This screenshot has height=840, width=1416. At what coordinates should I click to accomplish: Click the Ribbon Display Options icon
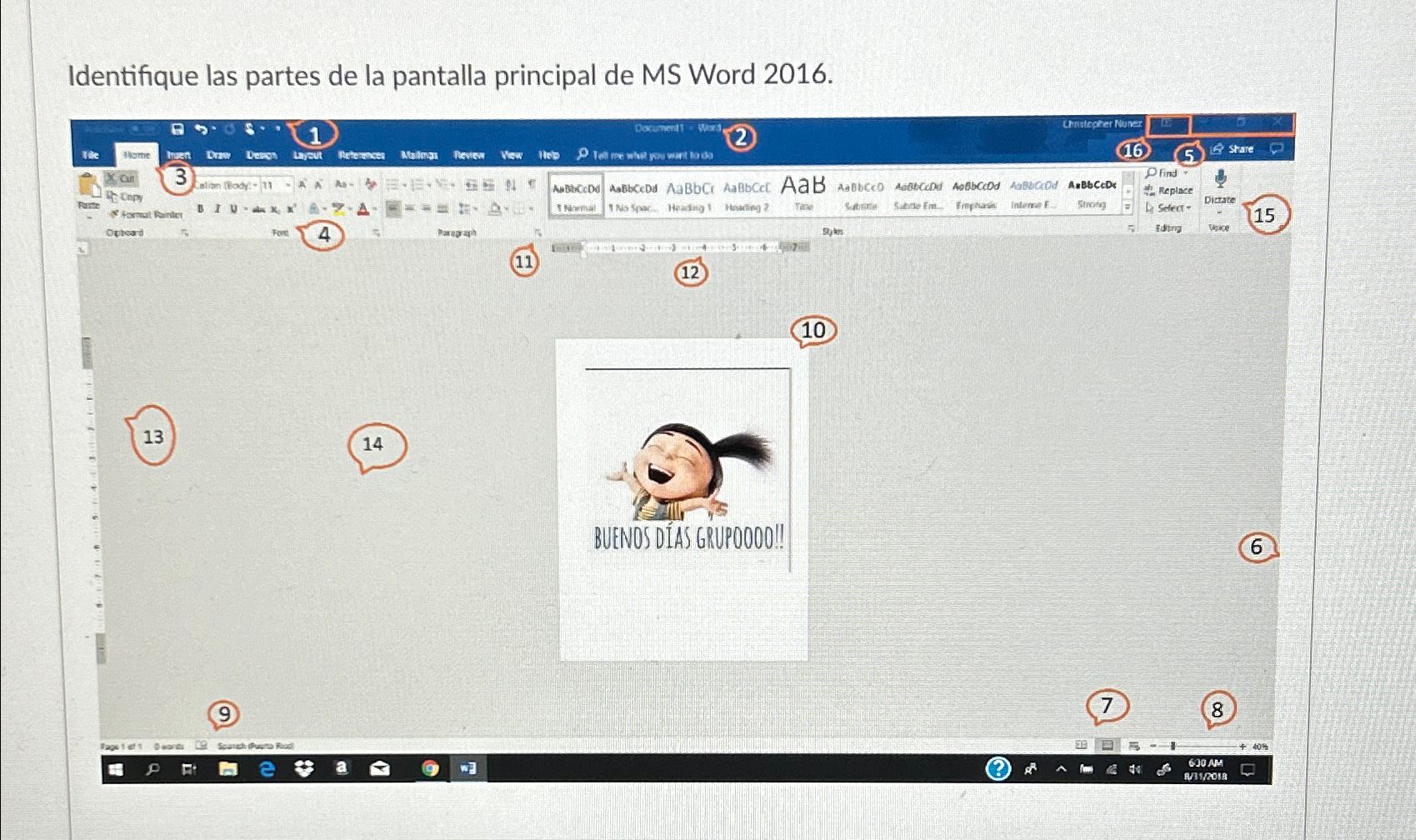pos(1167,123)
